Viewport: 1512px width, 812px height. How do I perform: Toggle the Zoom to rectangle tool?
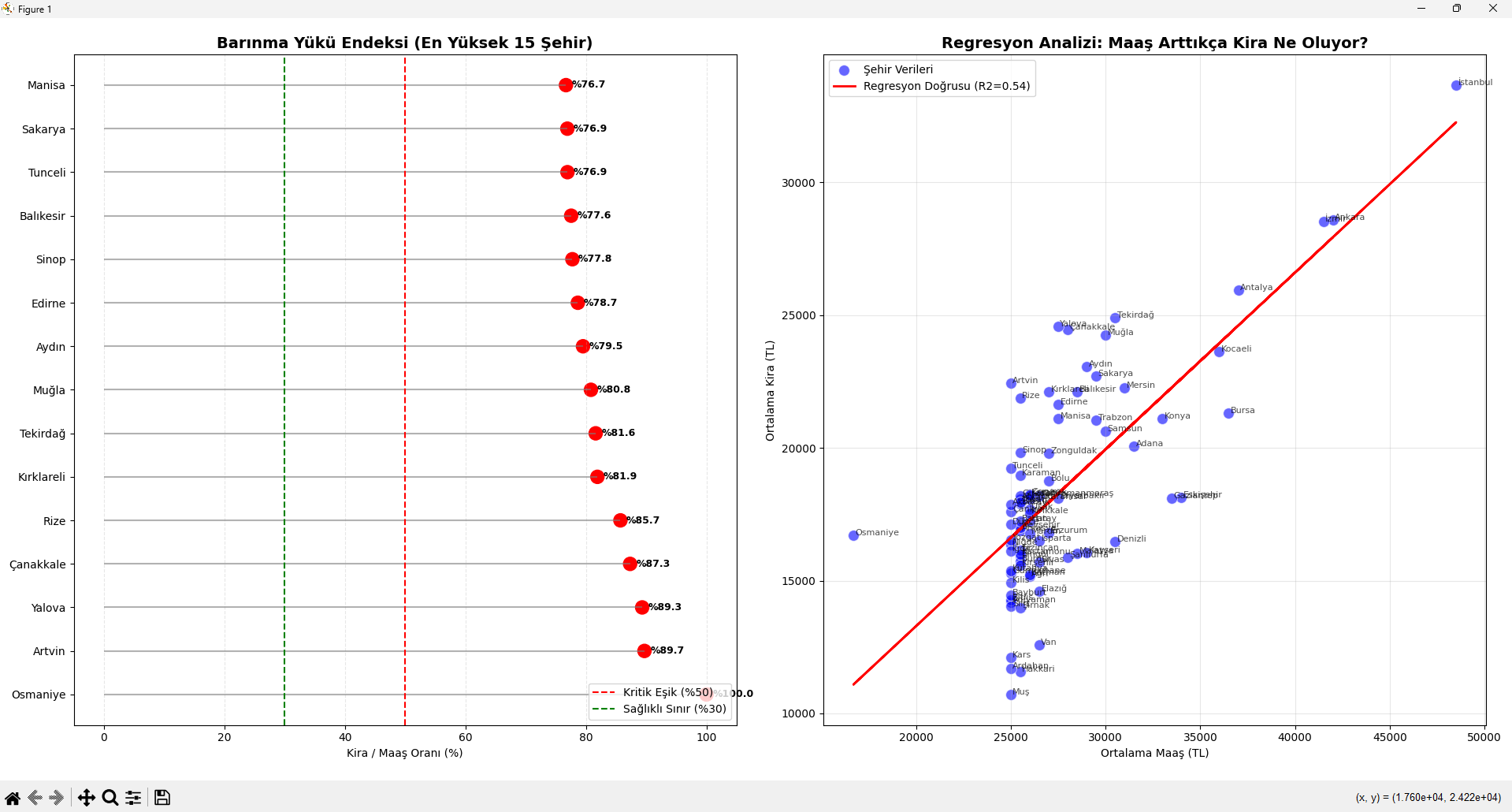(110, 798)
